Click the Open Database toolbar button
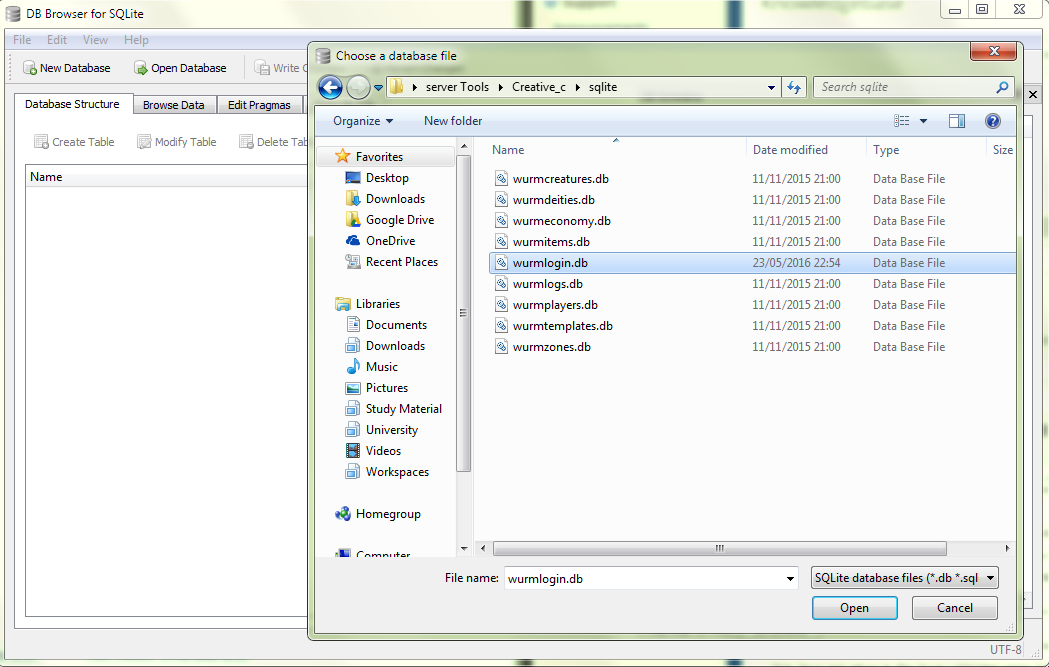The width and height of the screenshot is (1049, 667). (x=180, y=68)
